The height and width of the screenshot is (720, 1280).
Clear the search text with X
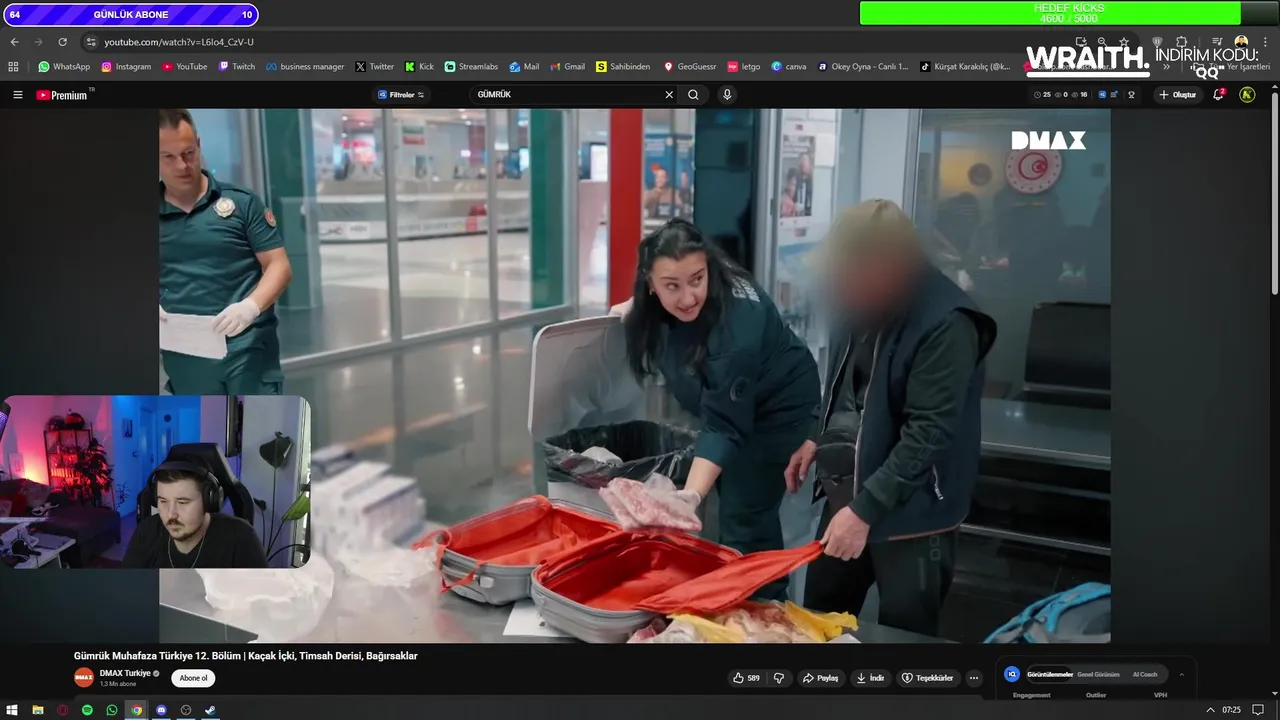tap(669, 95)
